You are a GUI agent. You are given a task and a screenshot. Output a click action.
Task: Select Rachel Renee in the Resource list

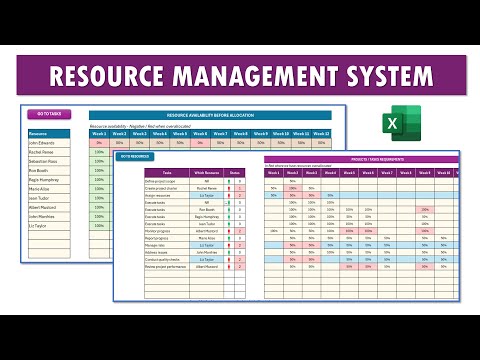[x=49, y=152]
